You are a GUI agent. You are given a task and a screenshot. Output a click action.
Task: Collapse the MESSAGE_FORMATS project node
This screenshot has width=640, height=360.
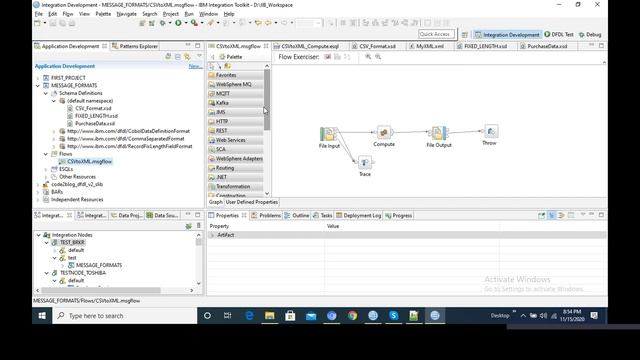(38, 86)
